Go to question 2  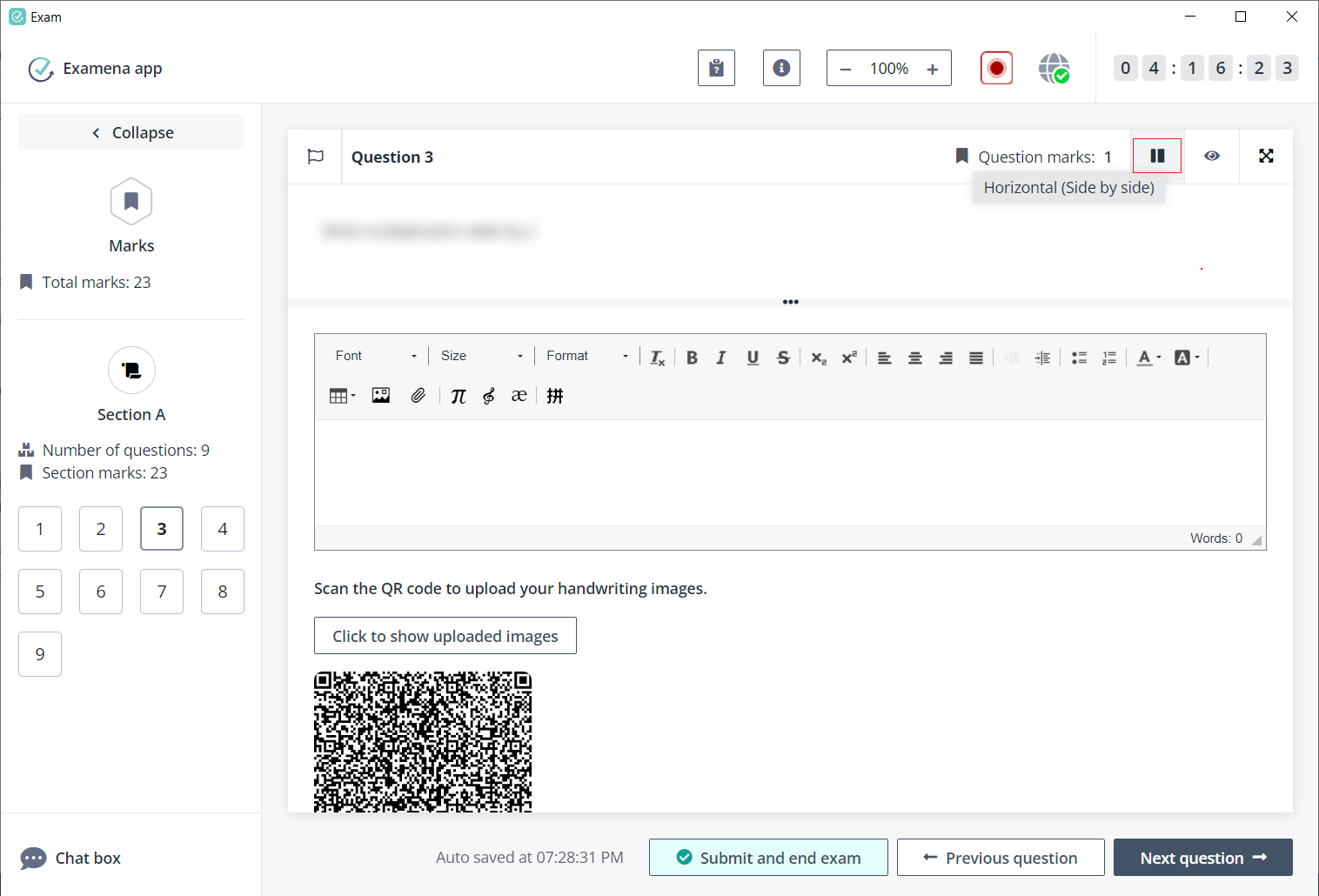coord(101,529)
